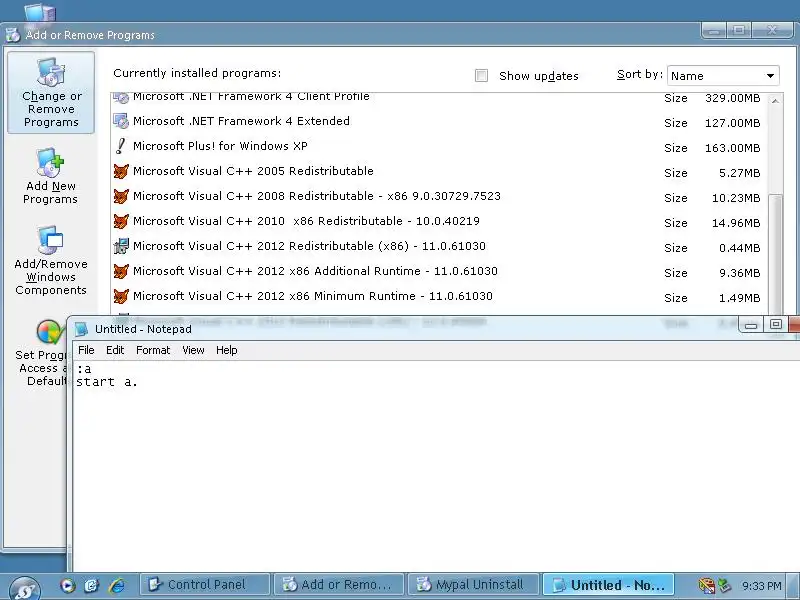This screenshot has height=600, width=800.
Task: Open Notepad File menu
Action: coord(86,350)
